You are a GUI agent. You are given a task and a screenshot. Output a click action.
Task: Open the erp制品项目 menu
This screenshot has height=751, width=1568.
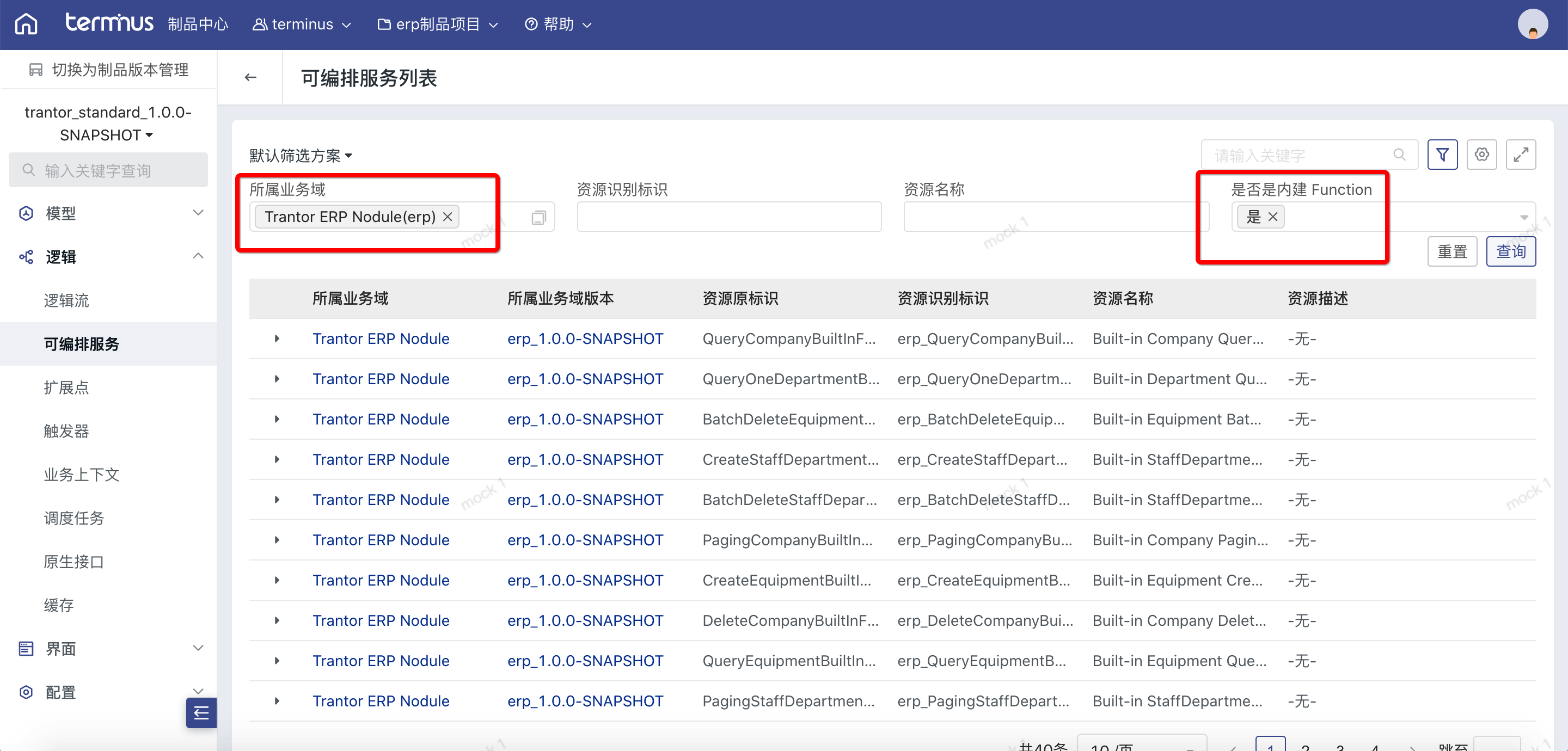point(438,24)
